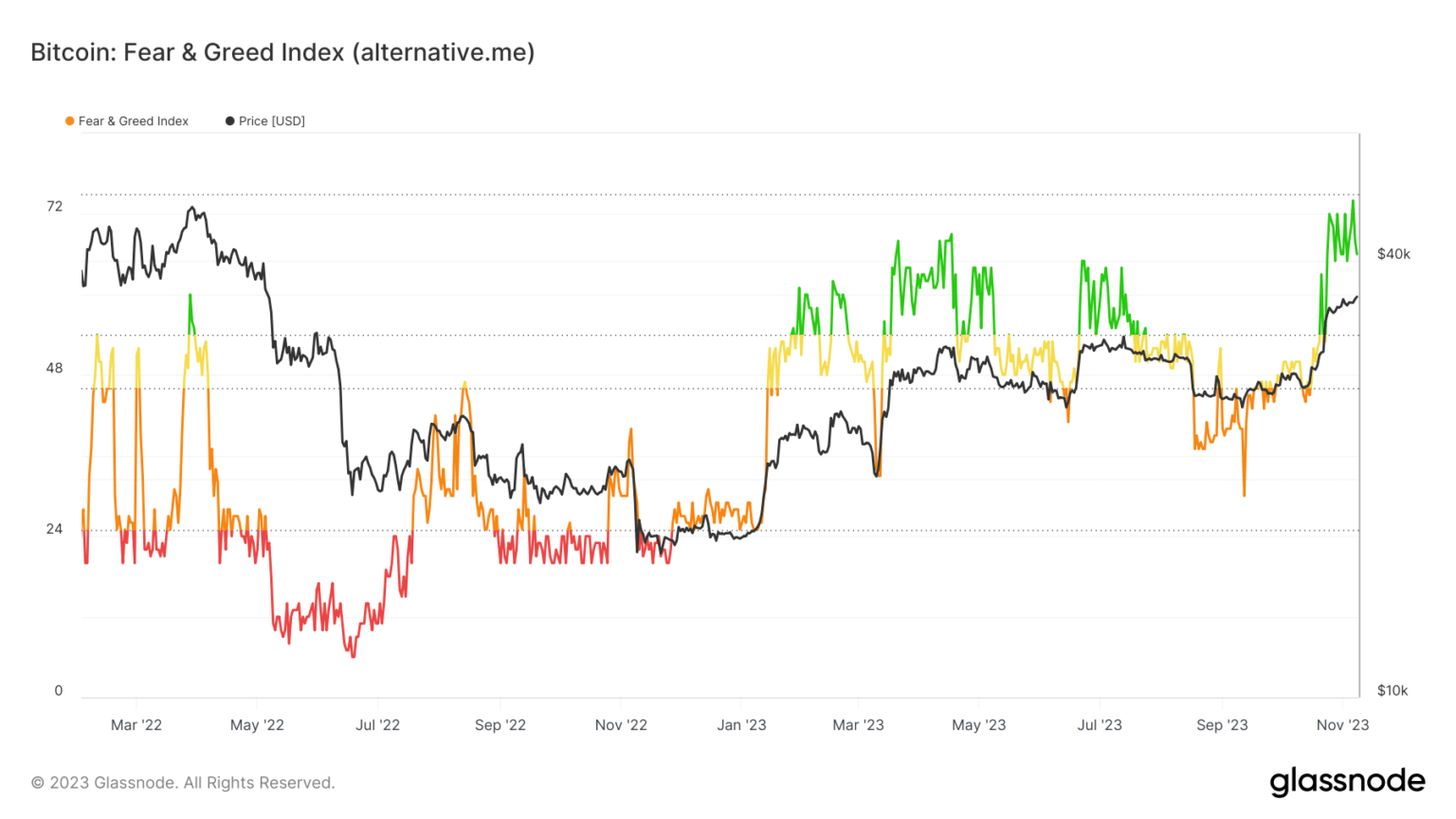Image resolution: width=1456 pixels, height=819 pixels.
Task: Click the 24 index axis value
Action: (x=55, y=529)
